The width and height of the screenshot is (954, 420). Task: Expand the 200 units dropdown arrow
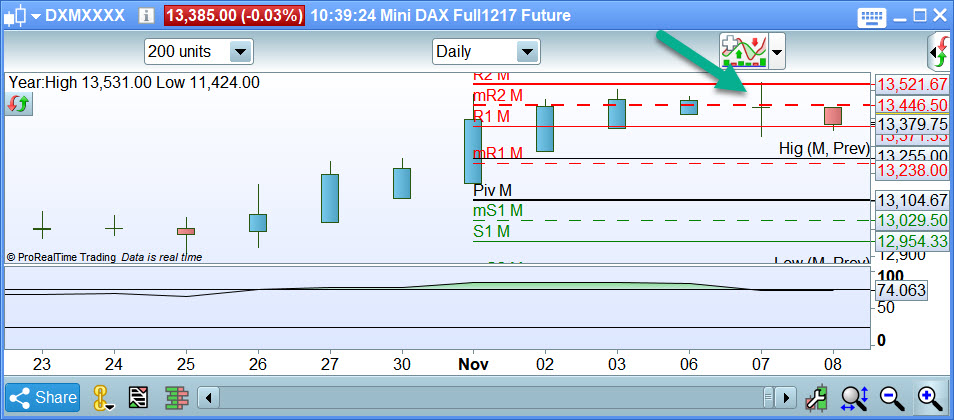tap(240, 52)
